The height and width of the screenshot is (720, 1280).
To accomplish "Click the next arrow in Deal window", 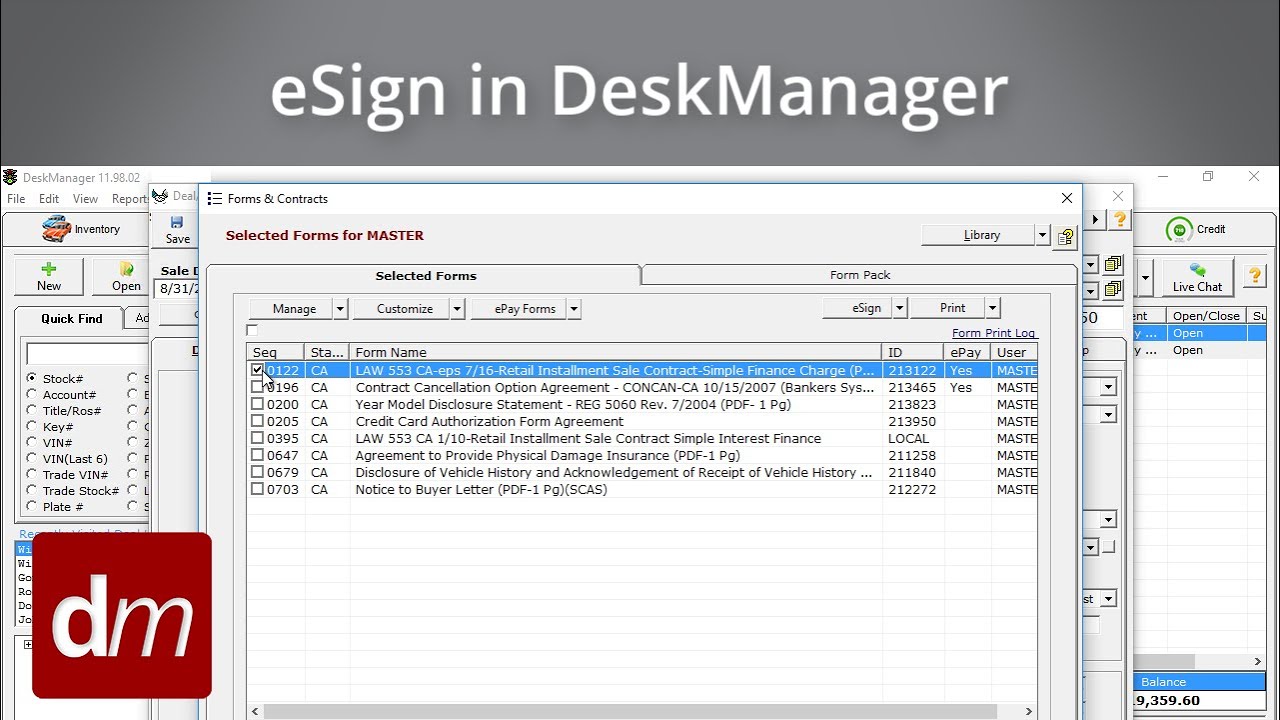I will (1095, 219).
